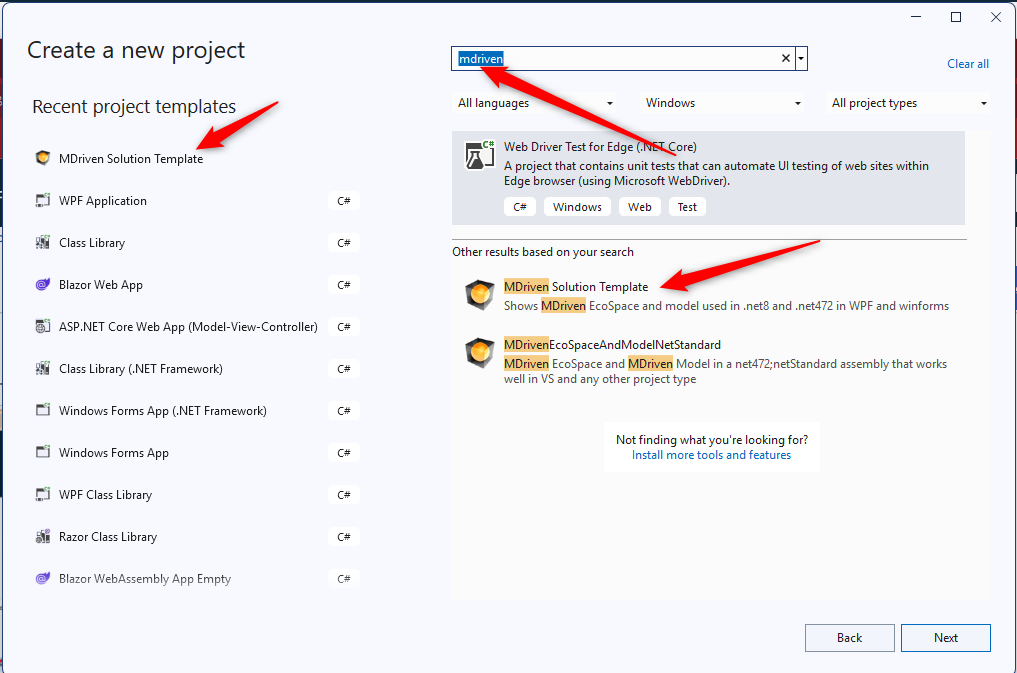
Task: Click the Razor Class Library icon
Action: coord(43,537)
